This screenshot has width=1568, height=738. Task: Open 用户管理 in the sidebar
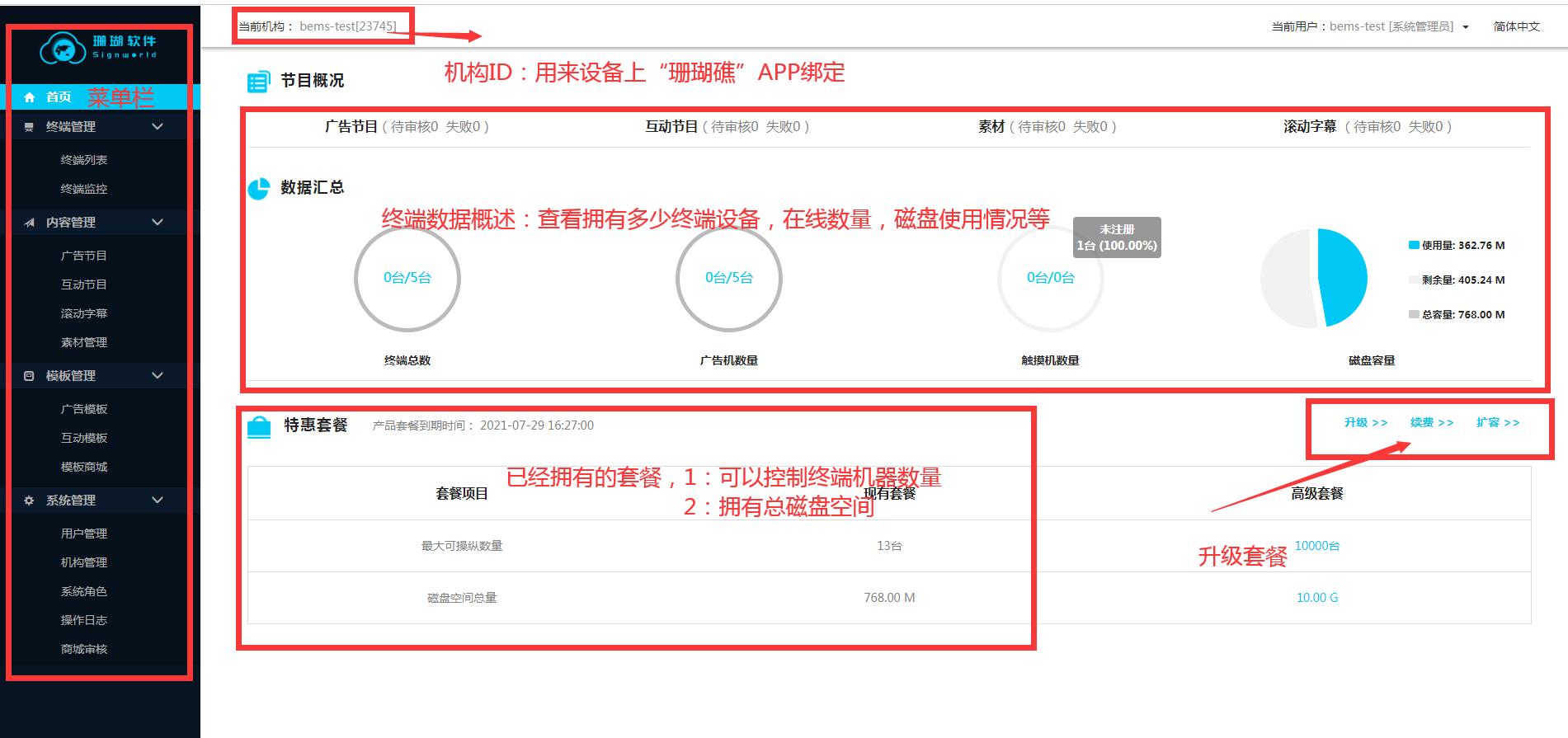point(84,534)
